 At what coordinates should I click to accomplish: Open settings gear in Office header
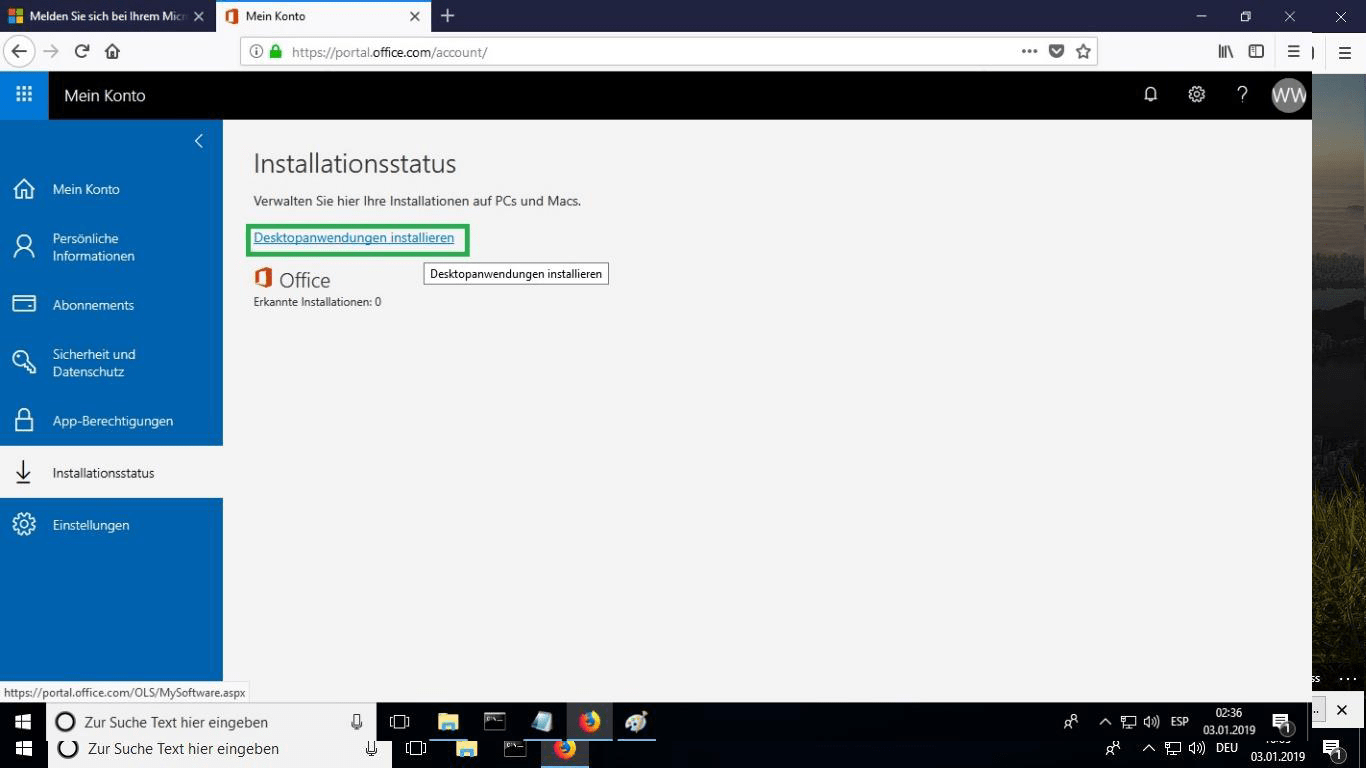(x=1196, y=95)
